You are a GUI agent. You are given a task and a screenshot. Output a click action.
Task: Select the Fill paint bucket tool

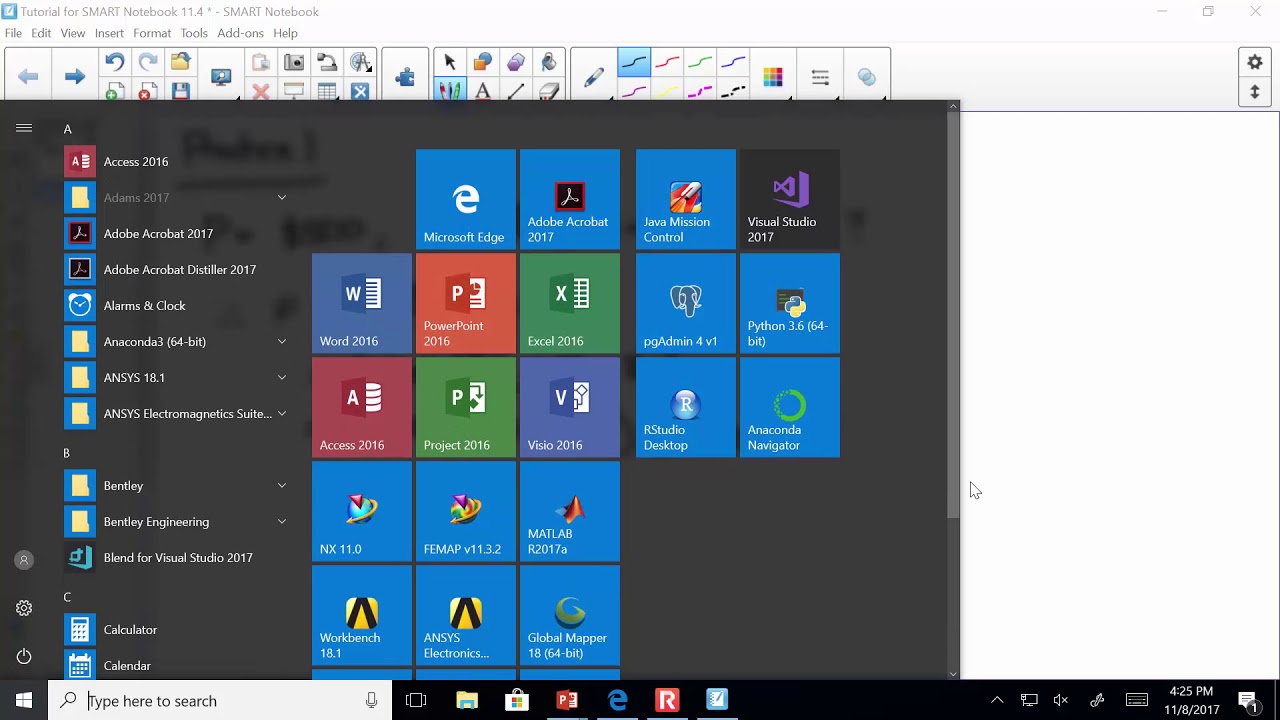549,63
